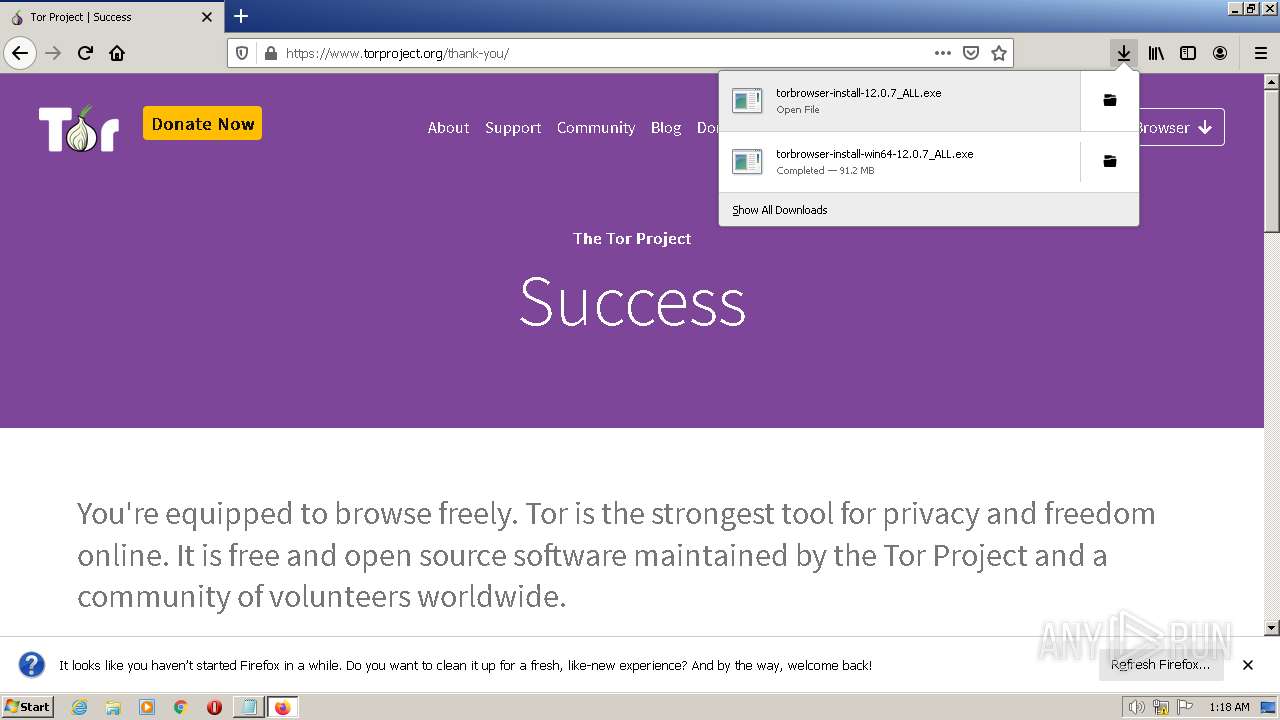This screenshot has height=720, width=1280.
Task: Show site security padlock info
Action: (270, 53)
